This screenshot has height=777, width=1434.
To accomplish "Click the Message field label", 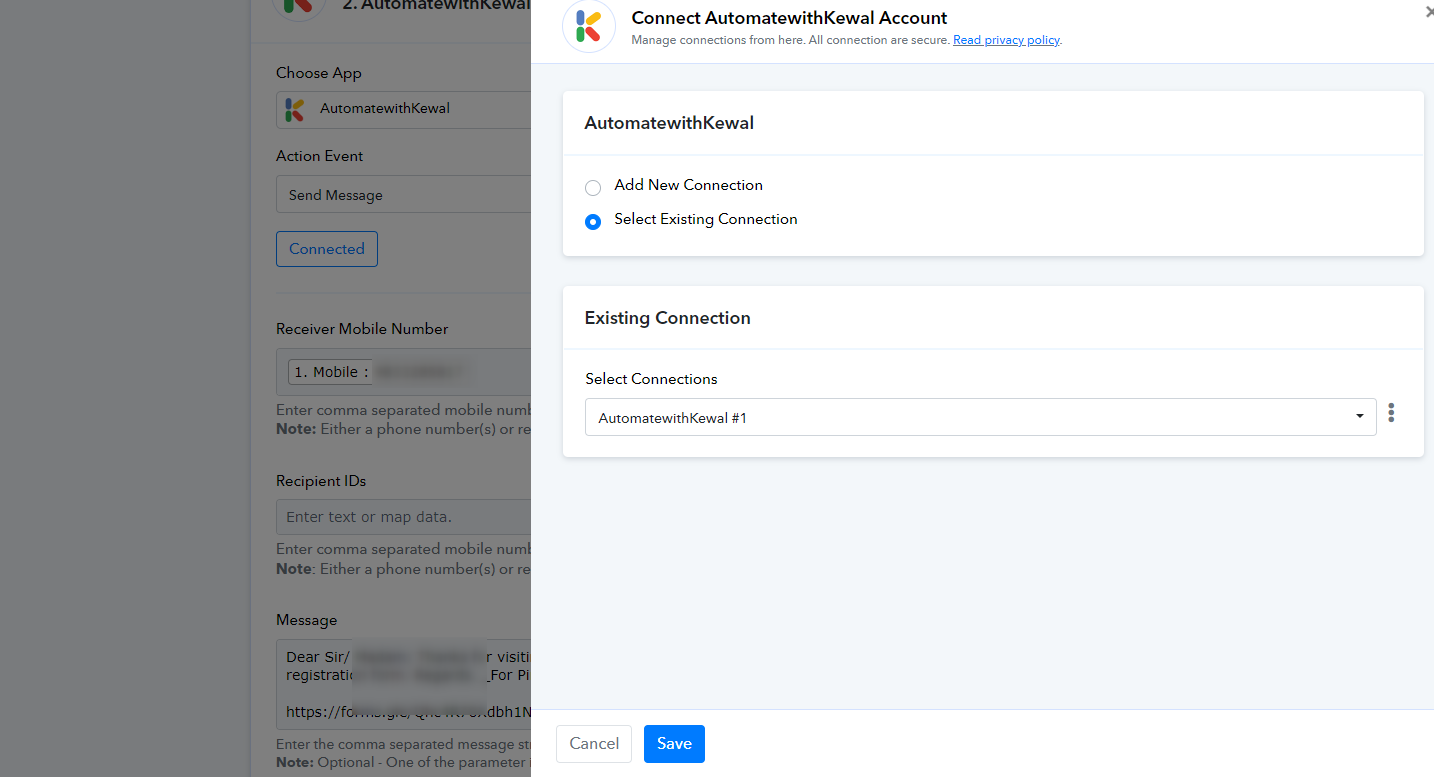I will pos(307,620).
